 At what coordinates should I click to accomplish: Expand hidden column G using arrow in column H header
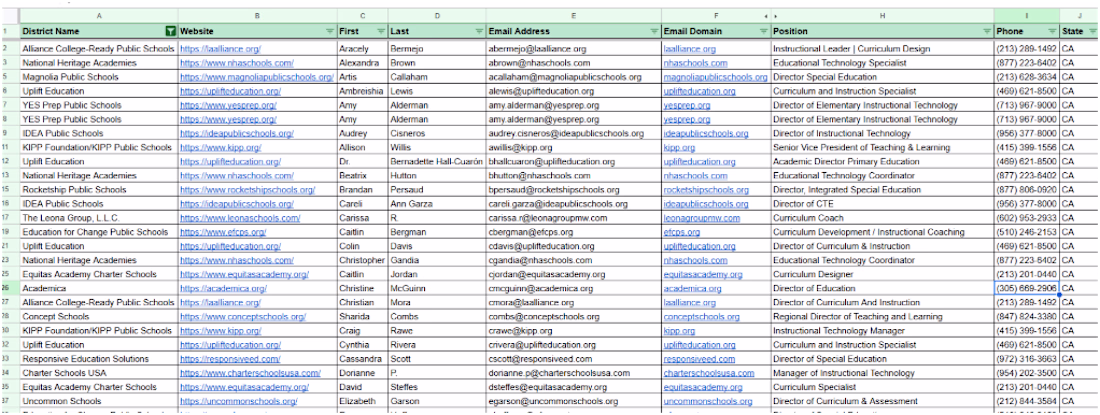776,15
